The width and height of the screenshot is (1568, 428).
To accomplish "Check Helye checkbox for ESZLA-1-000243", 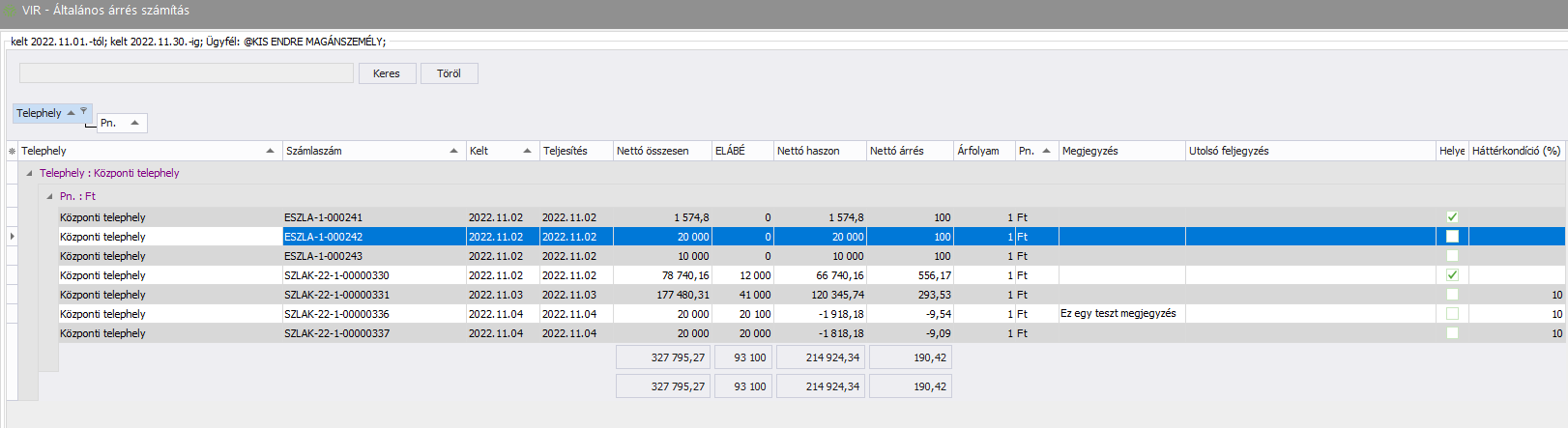I will [x=1452, y=256].
